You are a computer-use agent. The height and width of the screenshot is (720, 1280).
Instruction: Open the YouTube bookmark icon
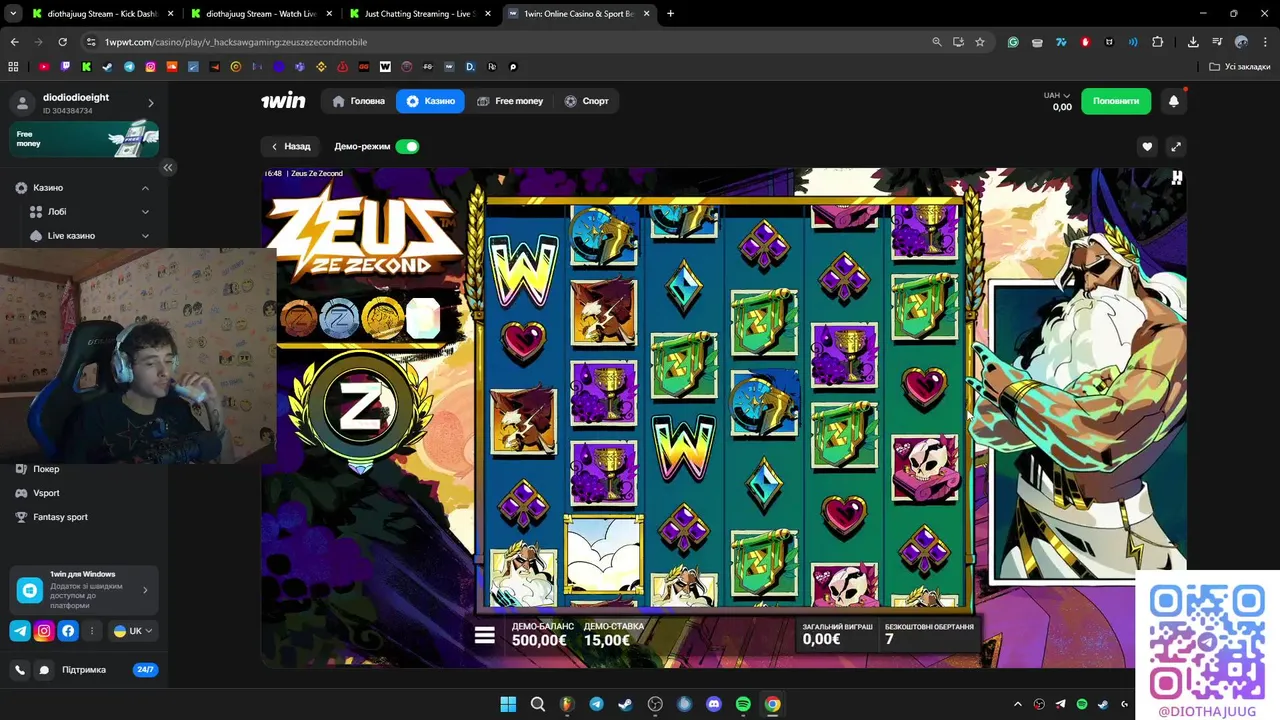[x=44, y=67]
